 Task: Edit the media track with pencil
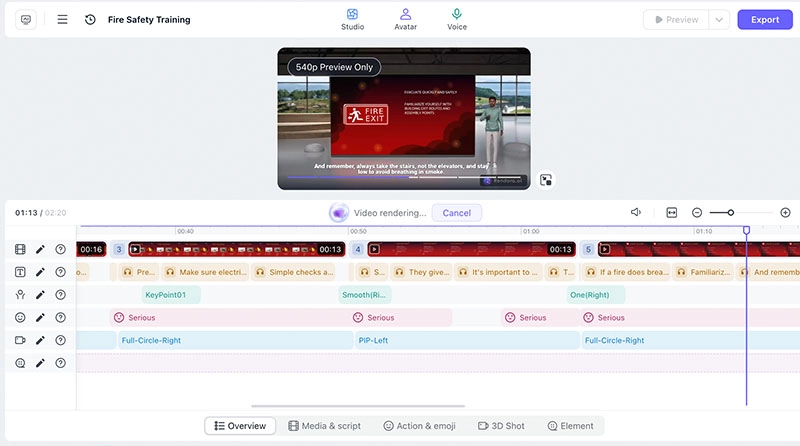(x=40, y=249)
